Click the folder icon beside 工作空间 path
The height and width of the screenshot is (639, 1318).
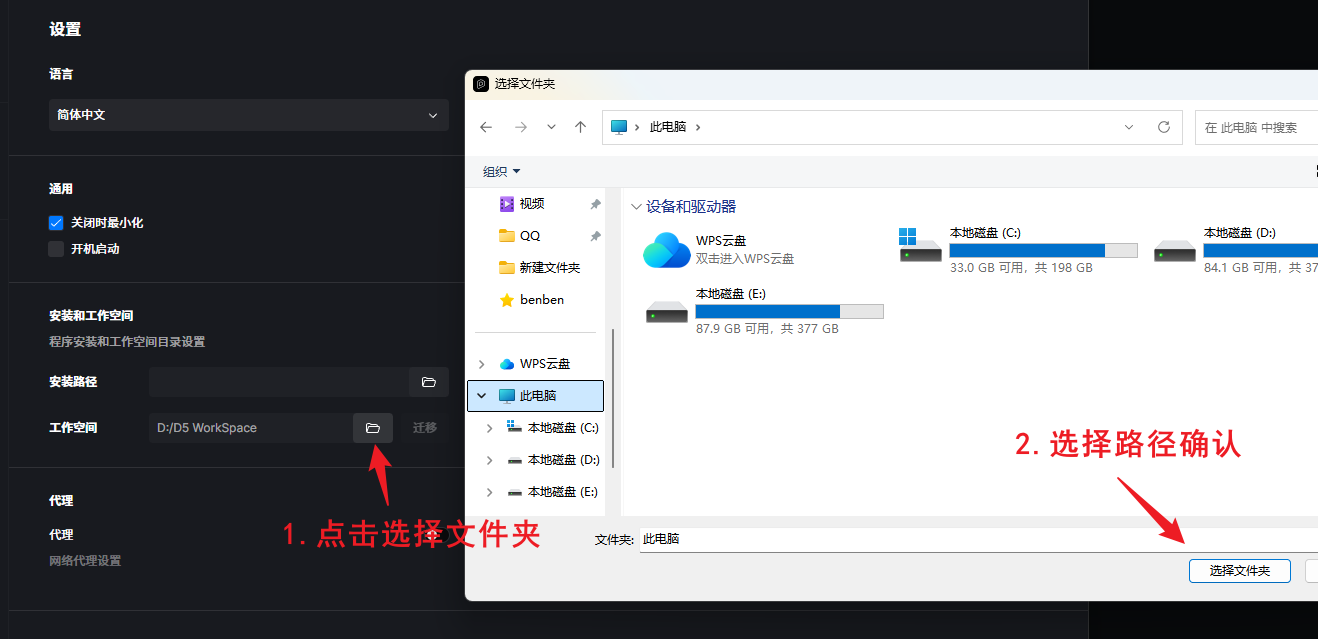pos(372,428)
